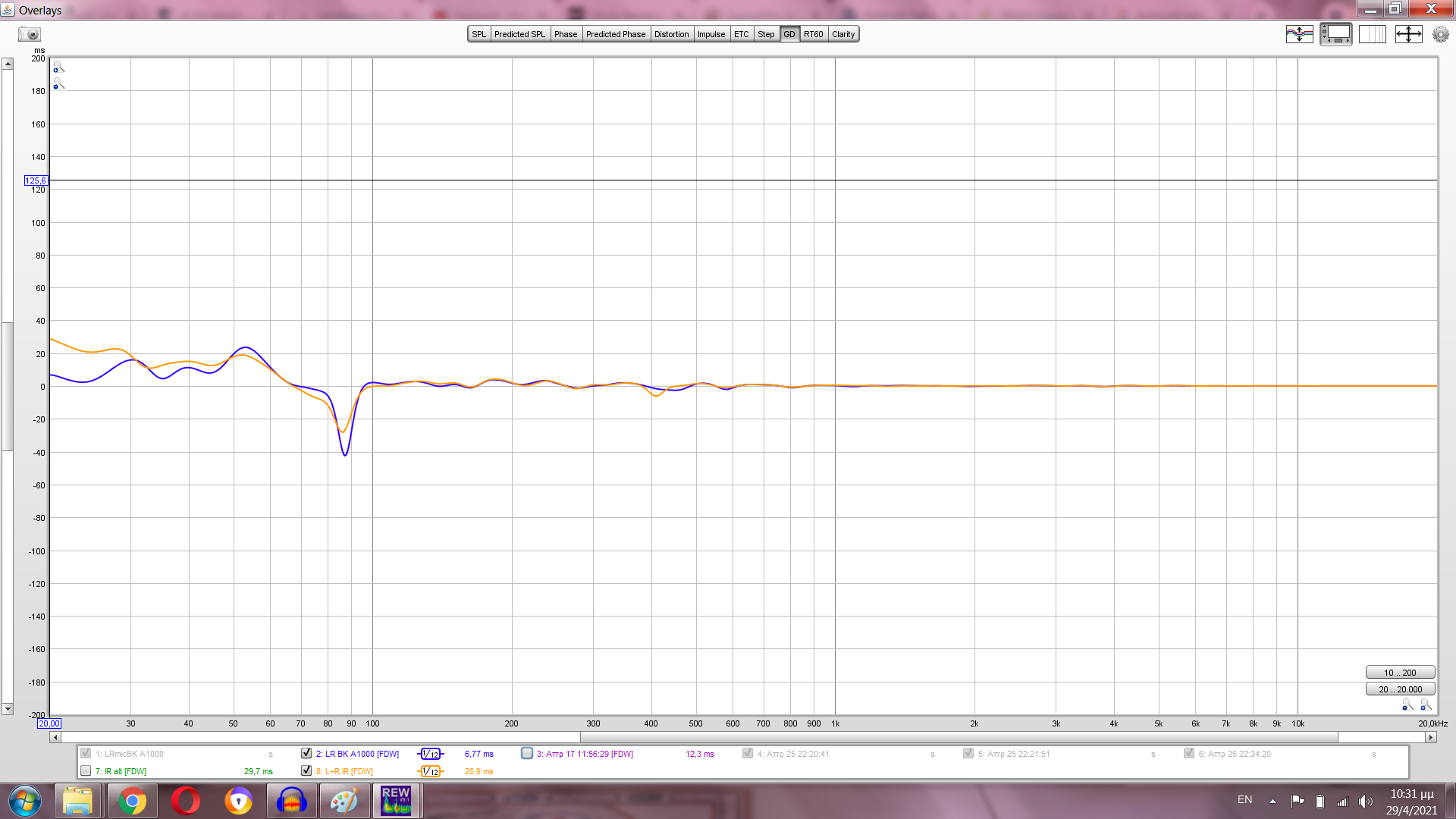Toggle the graph scrollbars icon
Screen dimensions: 1456x819
1335,34
